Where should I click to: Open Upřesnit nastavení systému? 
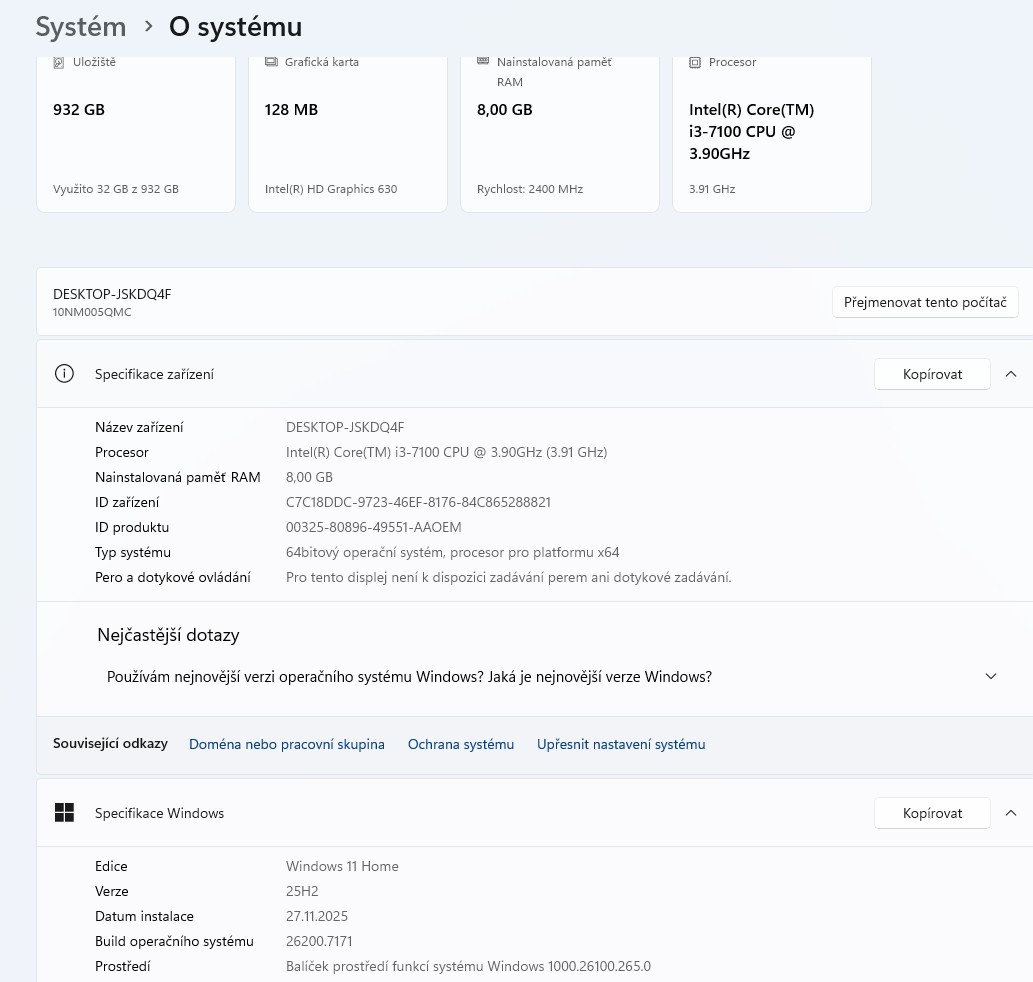click(x=621, y=744)
